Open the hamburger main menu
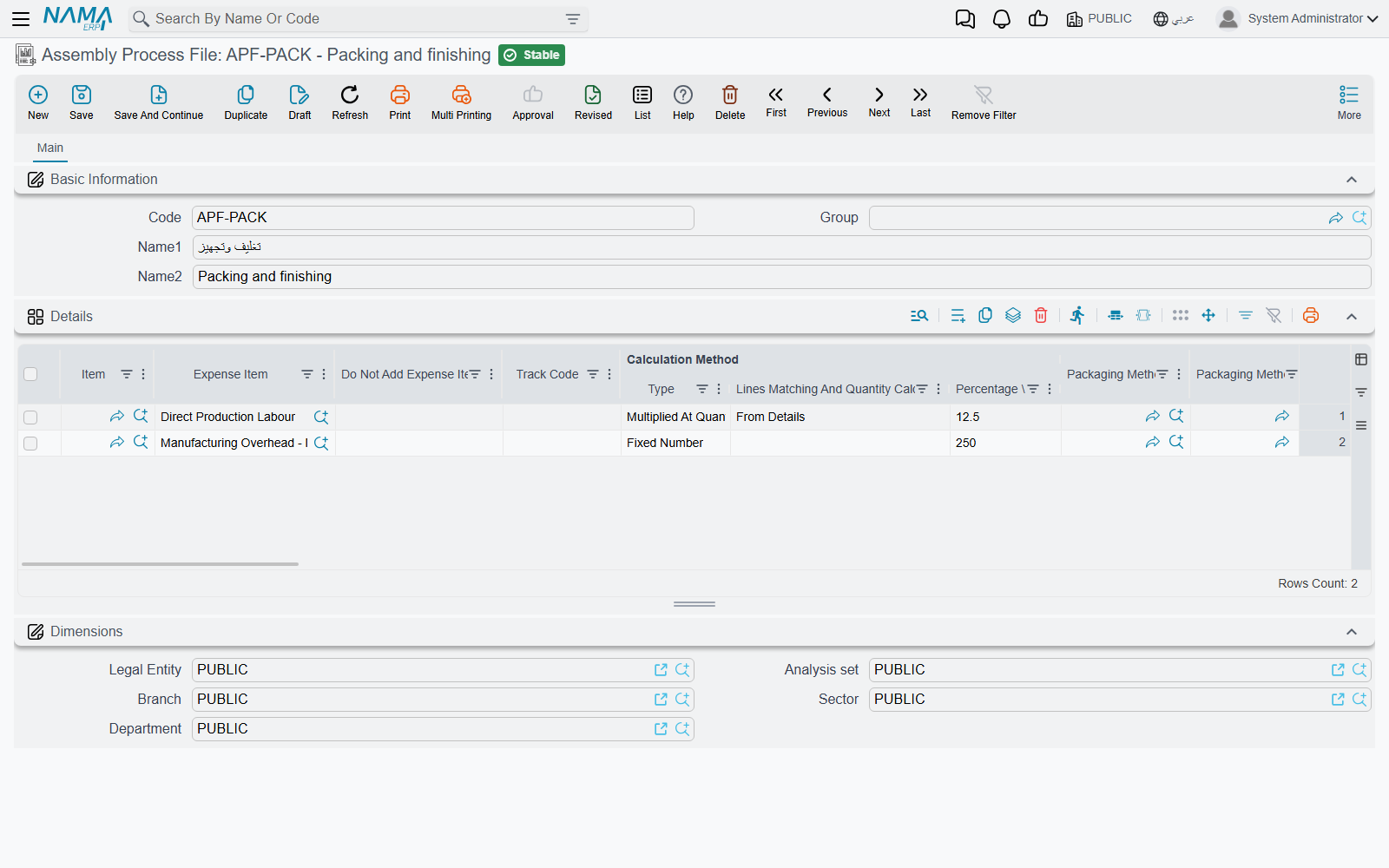This screenshot has height=868, width=1389. [21, 18]
